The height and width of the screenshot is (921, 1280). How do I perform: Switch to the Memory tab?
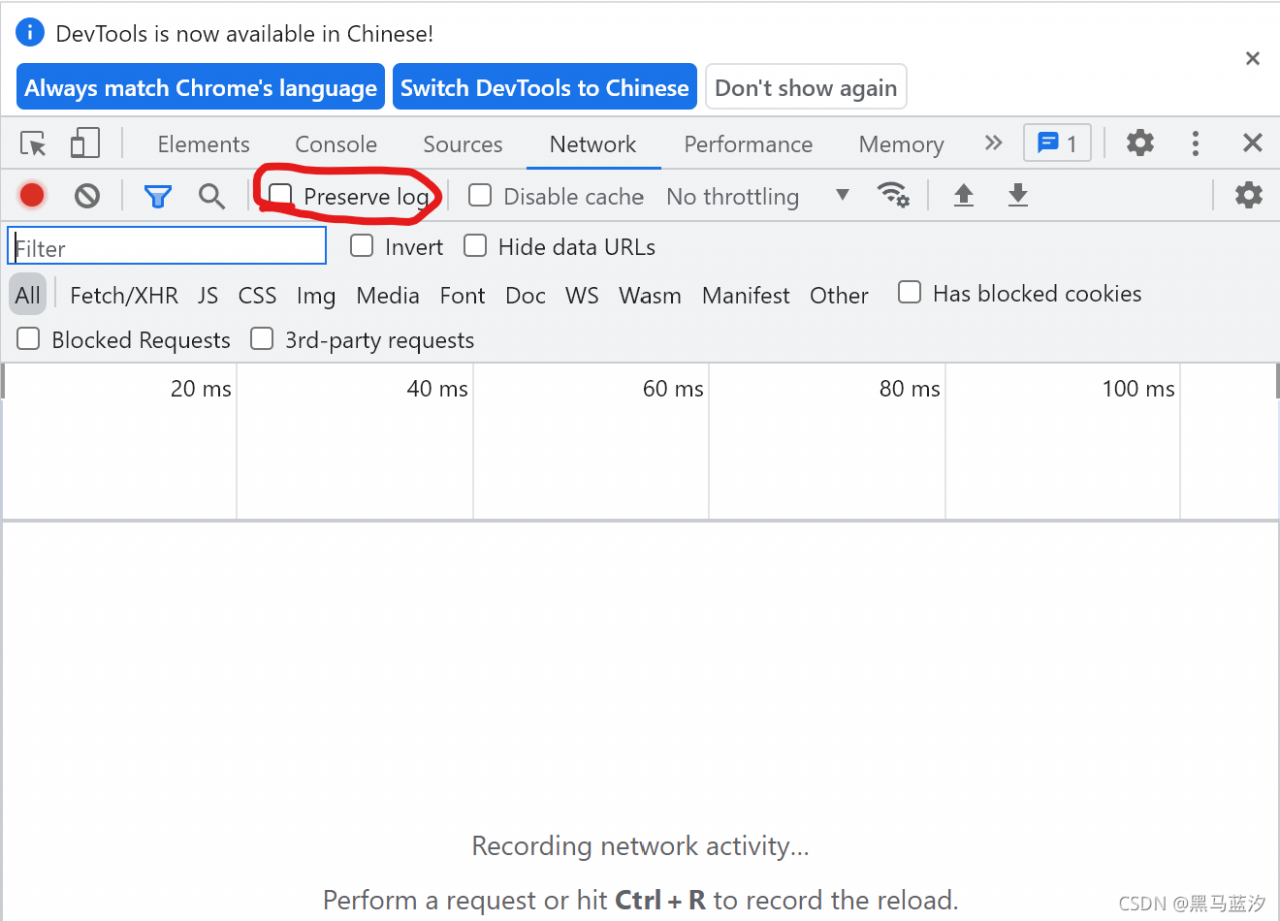point(901,144)
